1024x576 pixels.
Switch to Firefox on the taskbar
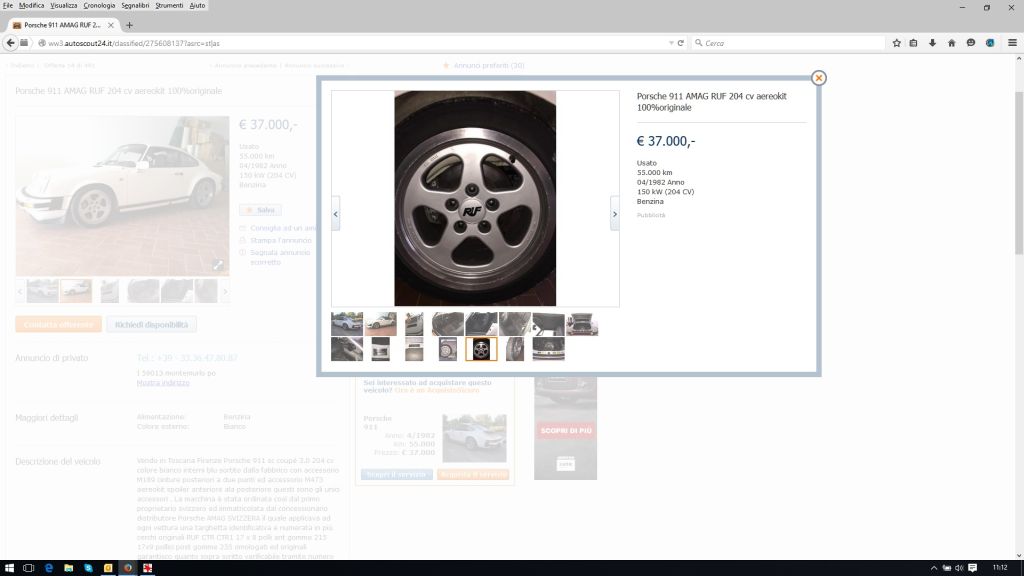point(128,568)
